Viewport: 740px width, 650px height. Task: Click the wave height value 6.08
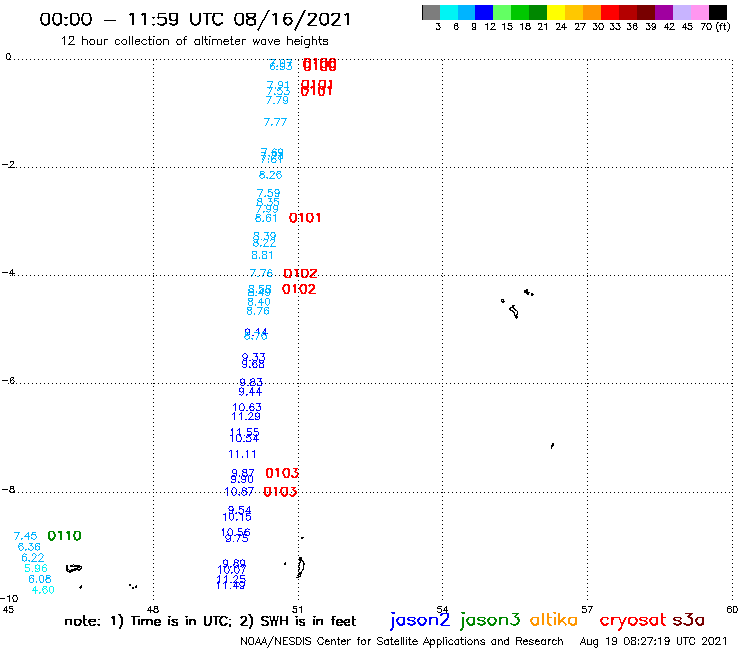tap(40, 579)
